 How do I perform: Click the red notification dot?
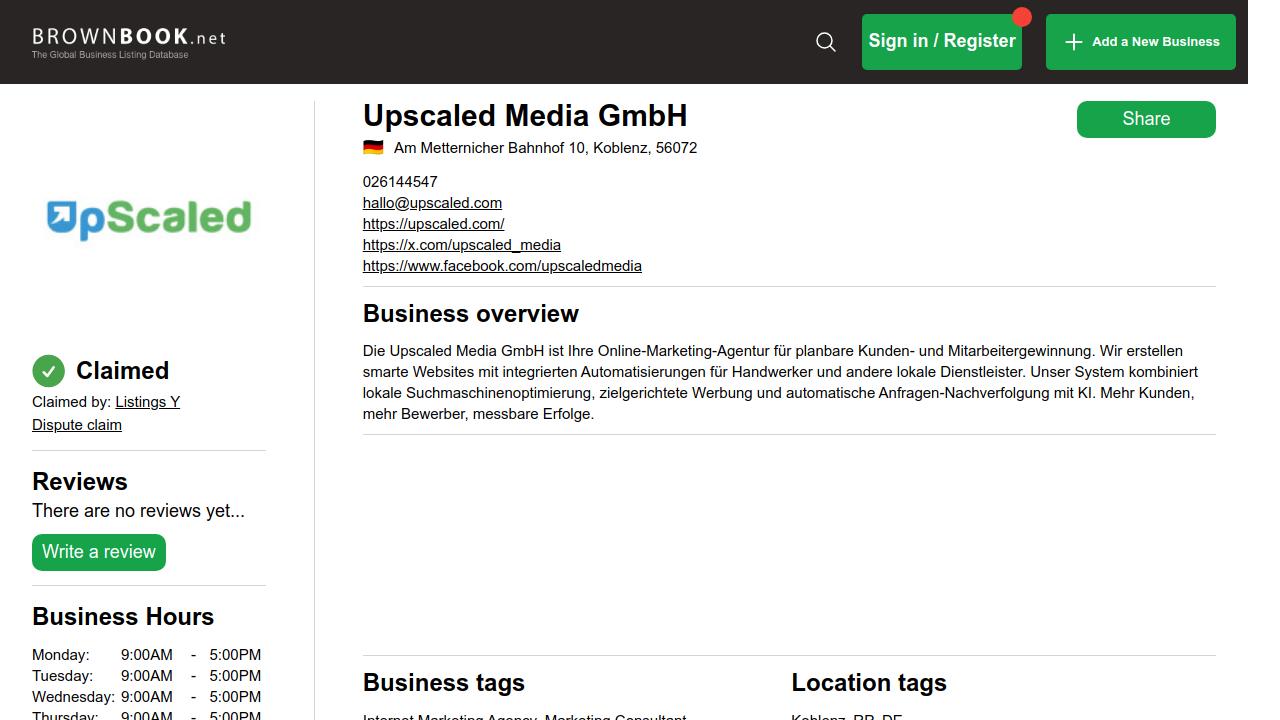coord(1021,17)
